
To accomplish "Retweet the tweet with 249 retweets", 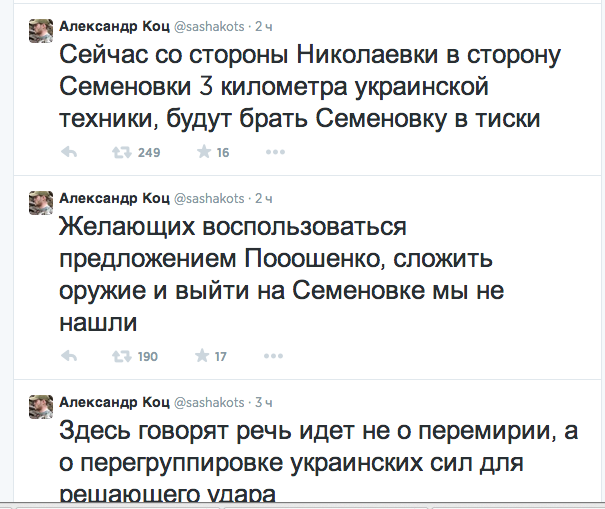I will click(x=120, y=153).
